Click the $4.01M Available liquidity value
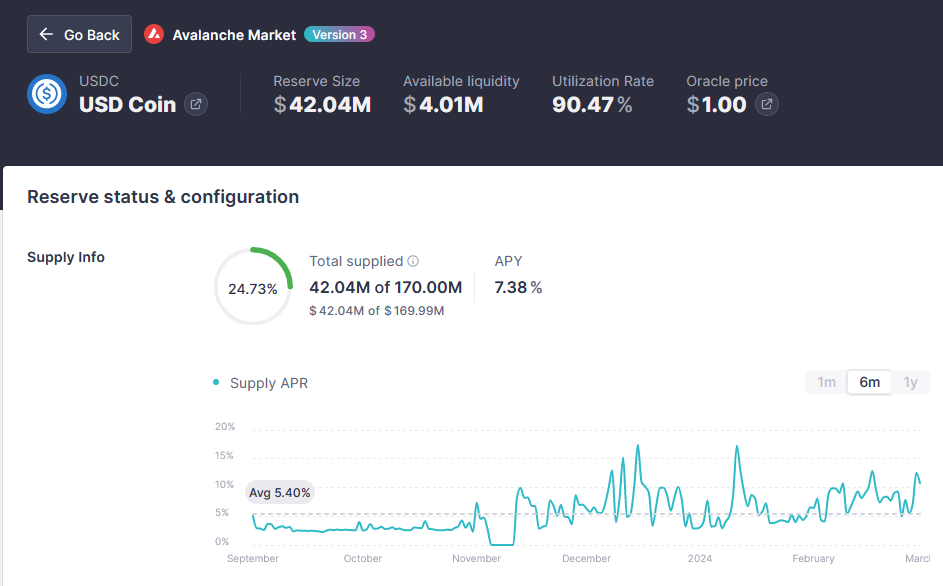Screen dimensions: 943x586 (443, 105)
